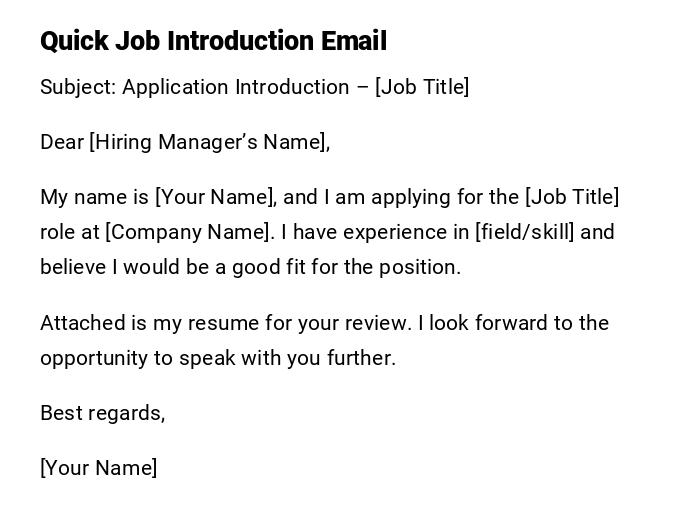Click the '[Hiring Manager's Name]' placeholder
Image resolution: width=700 pixels, height=530 pixels.
(208, 142)
